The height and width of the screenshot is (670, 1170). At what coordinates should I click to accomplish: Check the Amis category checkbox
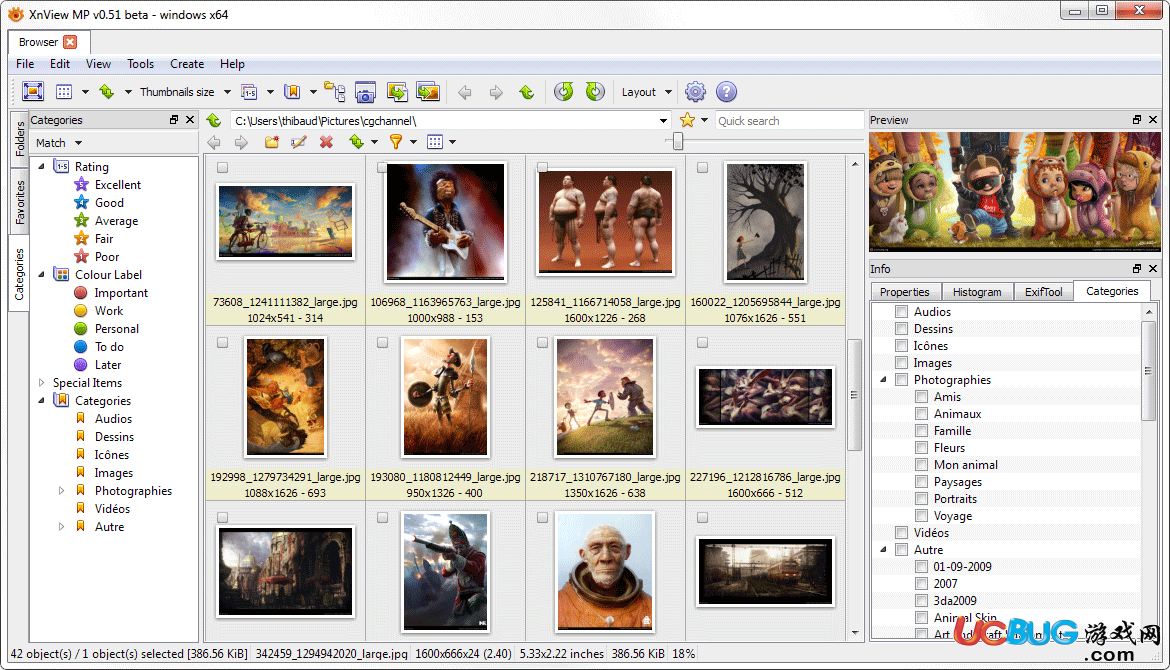point(922,396)
